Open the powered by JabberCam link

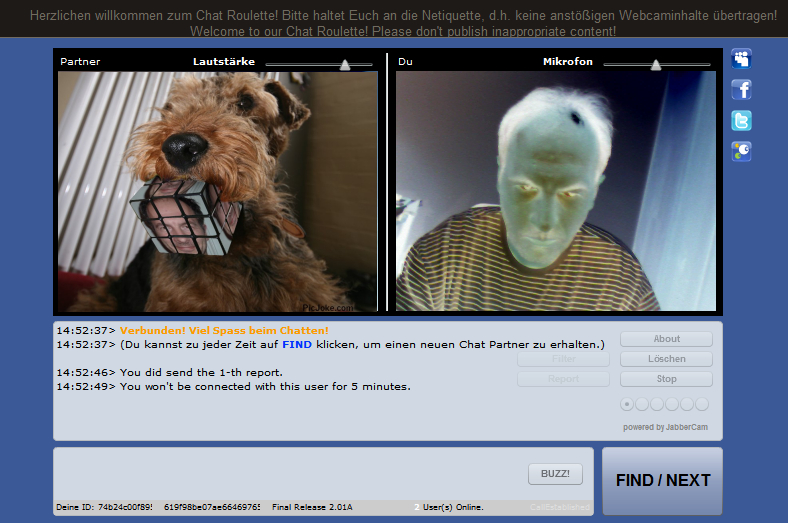[x=665, y=427]
